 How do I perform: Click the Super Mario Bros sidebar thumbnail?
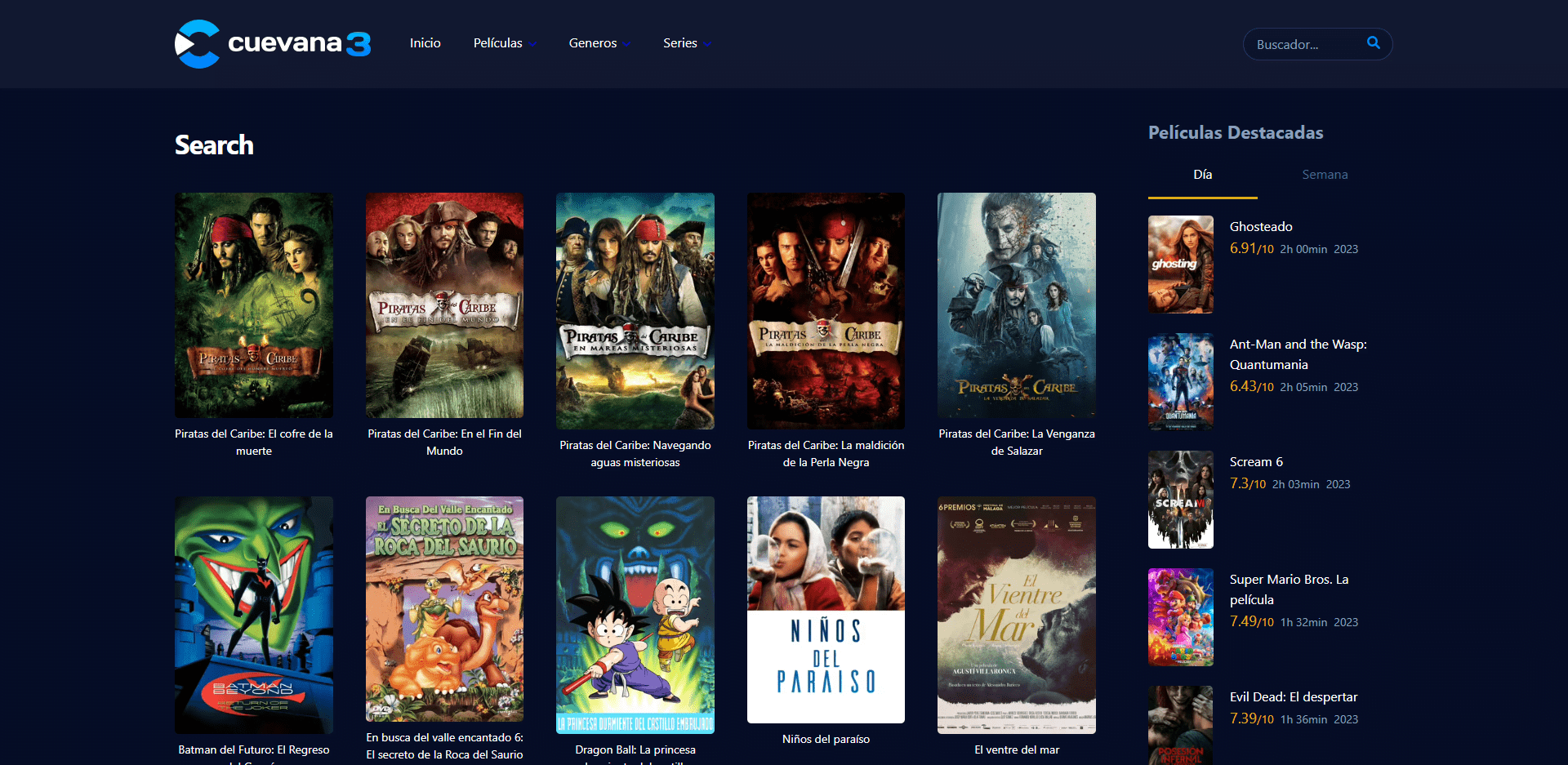point(1181,617)
